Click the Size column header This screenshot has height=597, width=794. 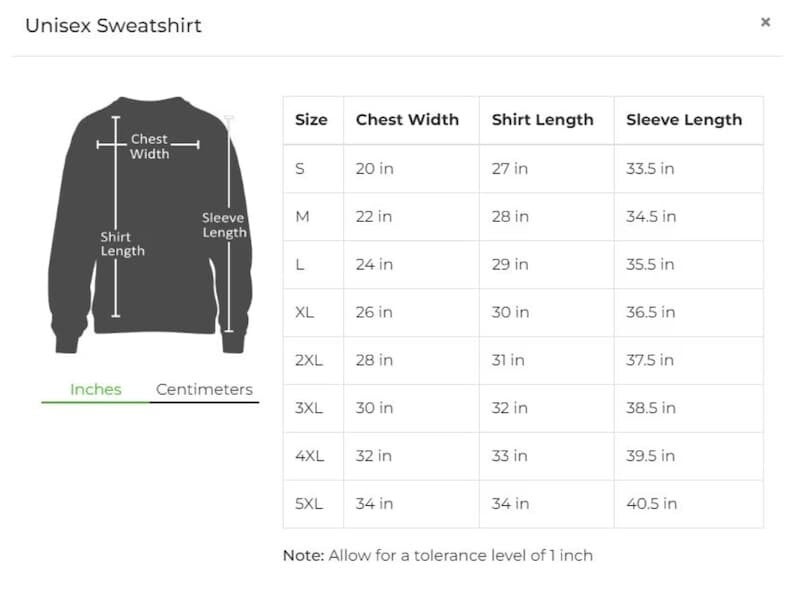311,120
